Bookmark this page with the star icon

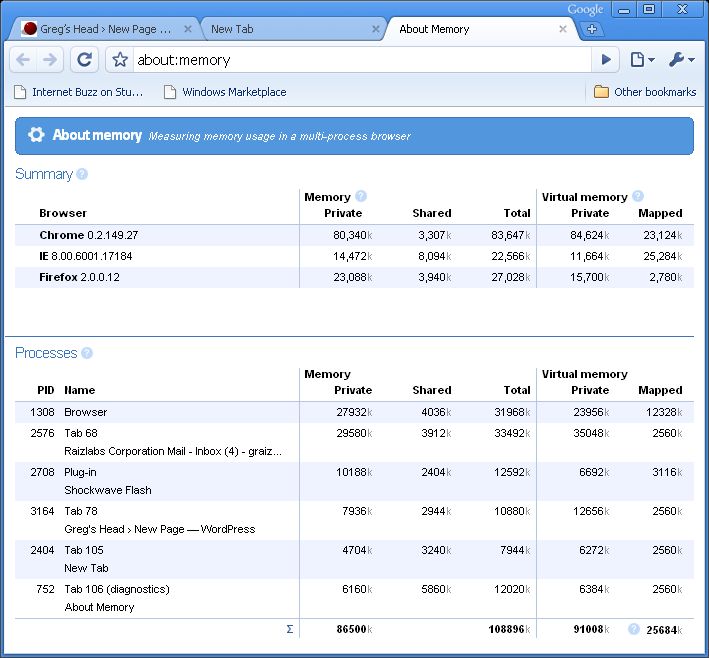tap(120, 60)
